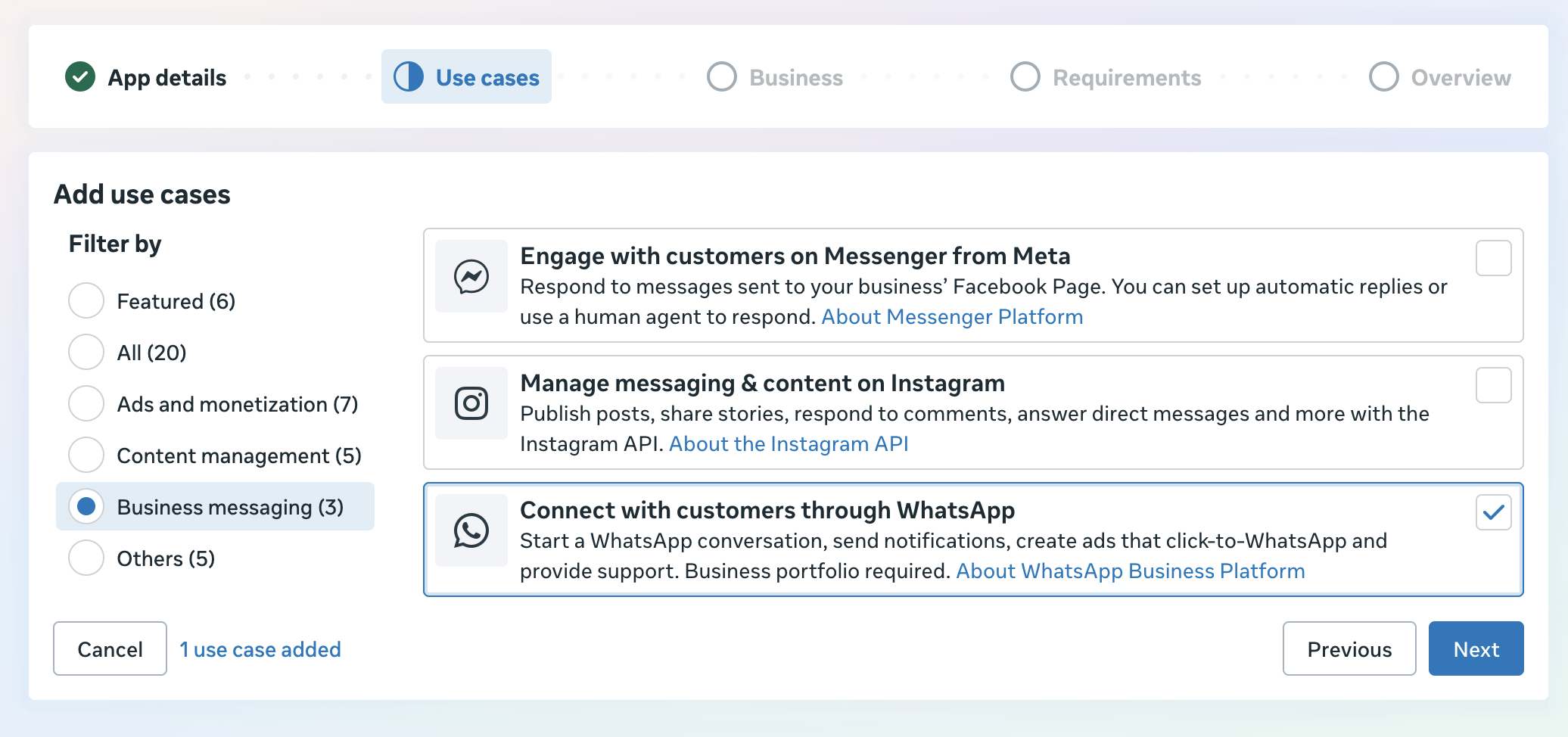Jump to the Overview step label

click(x=1461, y=78)
